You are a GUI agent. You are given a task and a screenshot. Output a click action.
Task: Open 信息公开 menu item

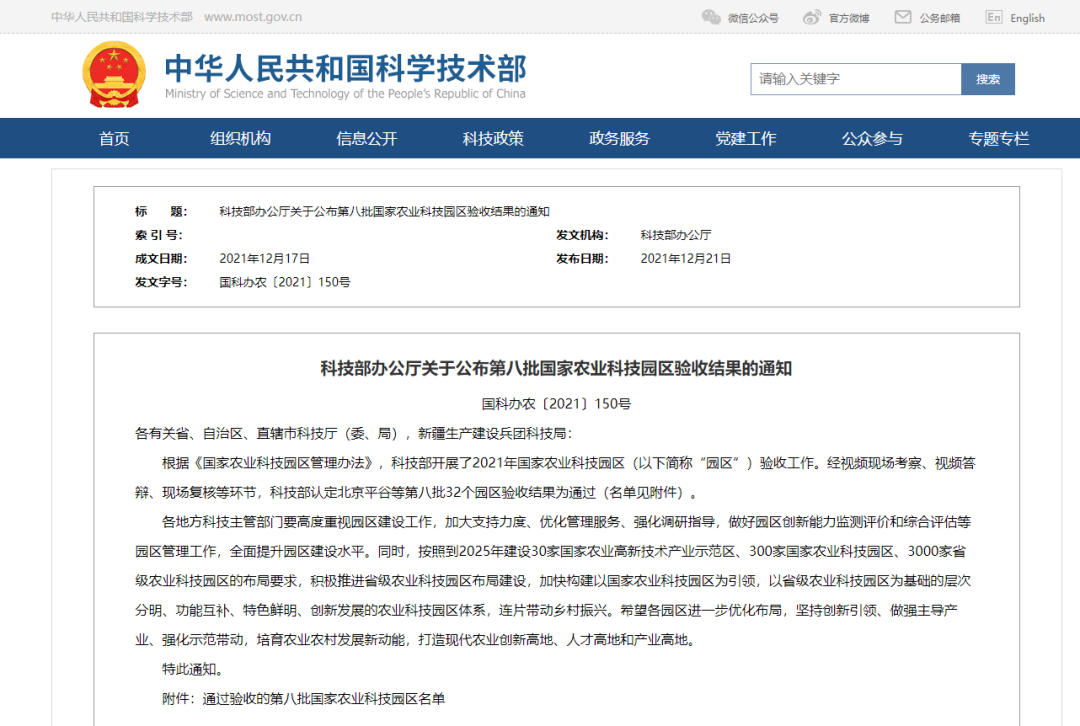click(366, 138)
